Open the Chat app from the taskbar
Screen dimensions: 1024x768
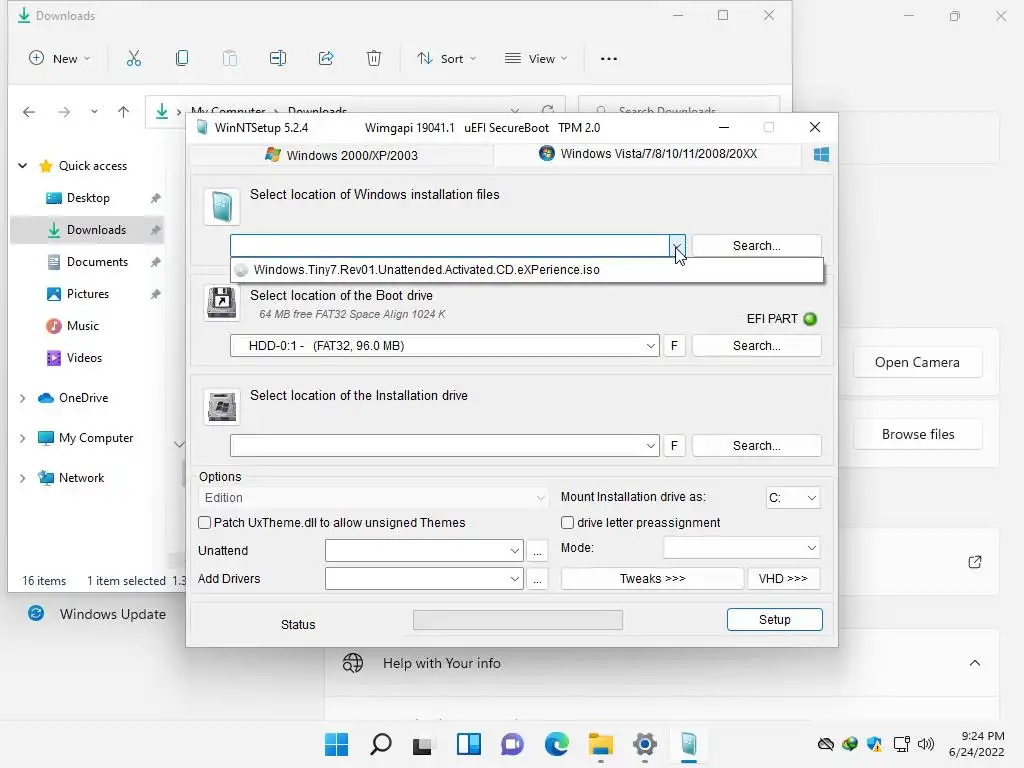click(513, 744)
